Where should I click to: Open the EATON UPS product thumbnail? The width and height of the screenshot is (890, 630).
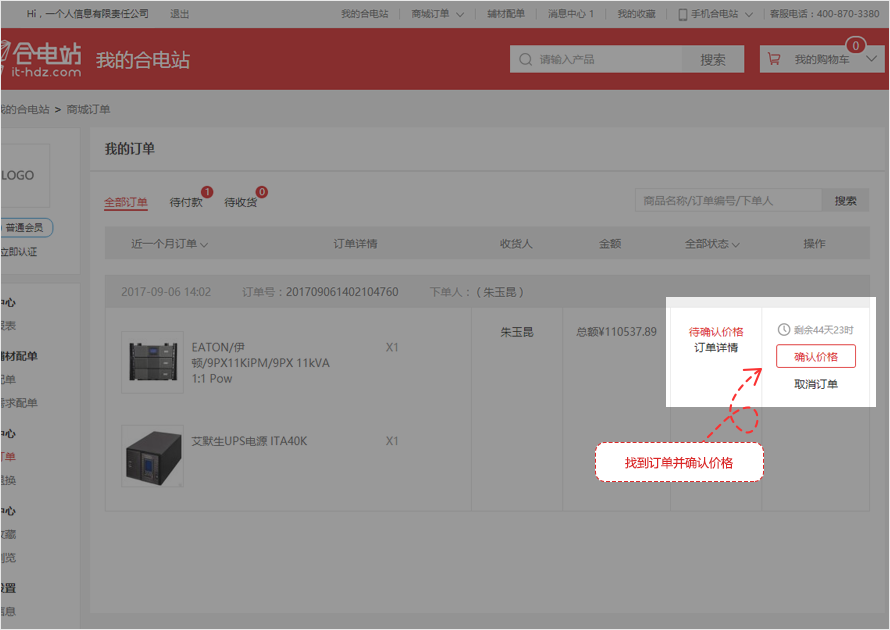(152, 362)
